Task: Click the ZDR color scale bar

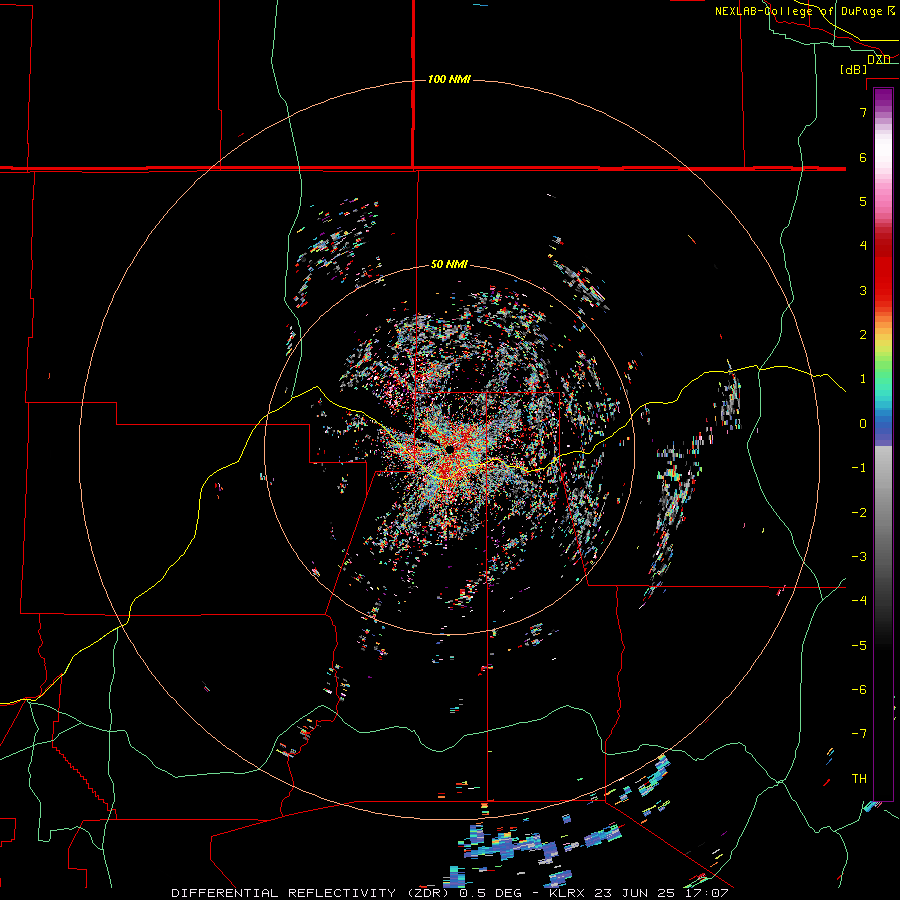Action: pyautogui.click(x=883, y=445)
